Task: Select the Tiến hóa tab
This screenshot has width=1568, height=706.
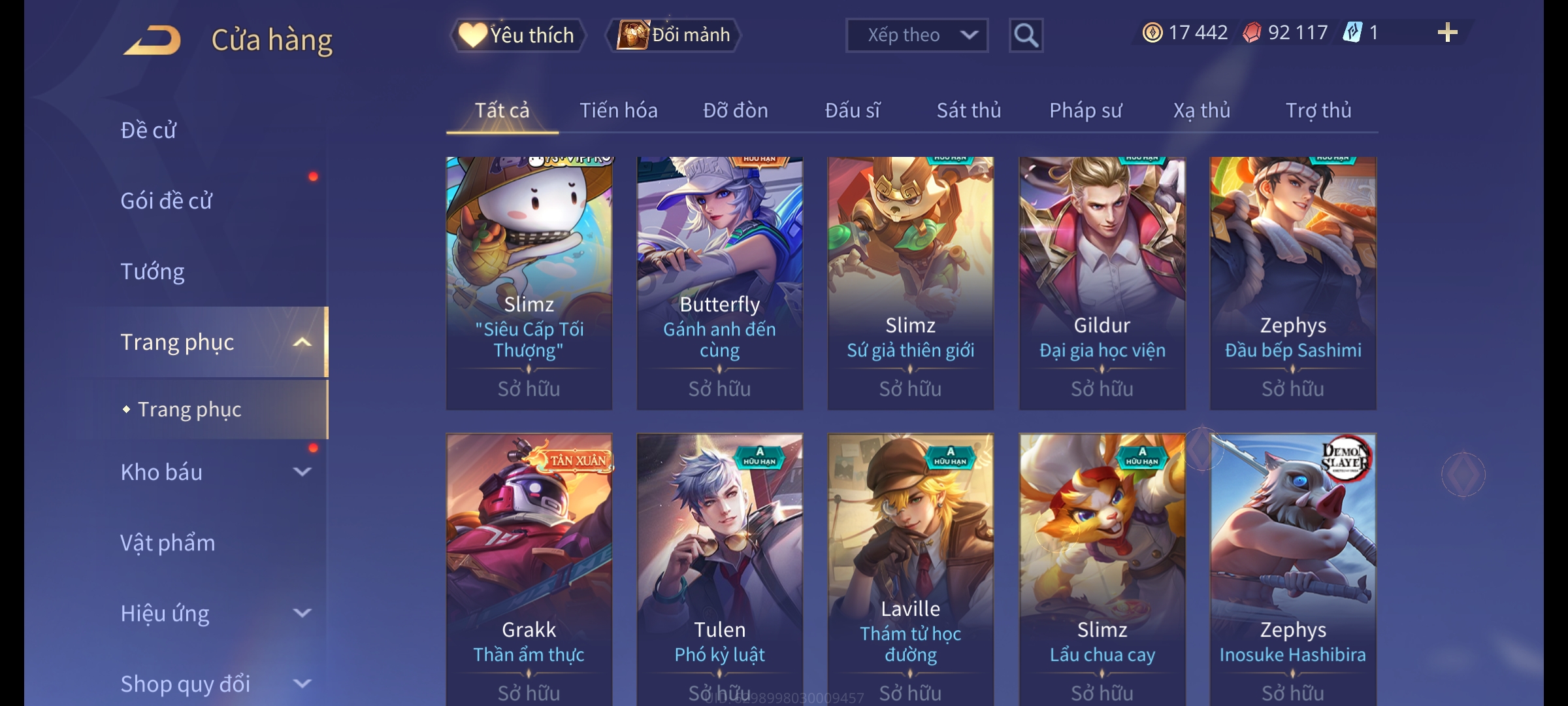Action: point(618,110)
